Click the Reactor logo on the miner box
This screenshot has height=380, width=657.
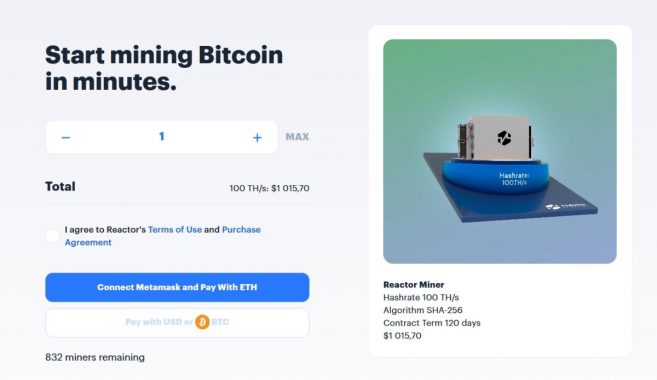504,137
